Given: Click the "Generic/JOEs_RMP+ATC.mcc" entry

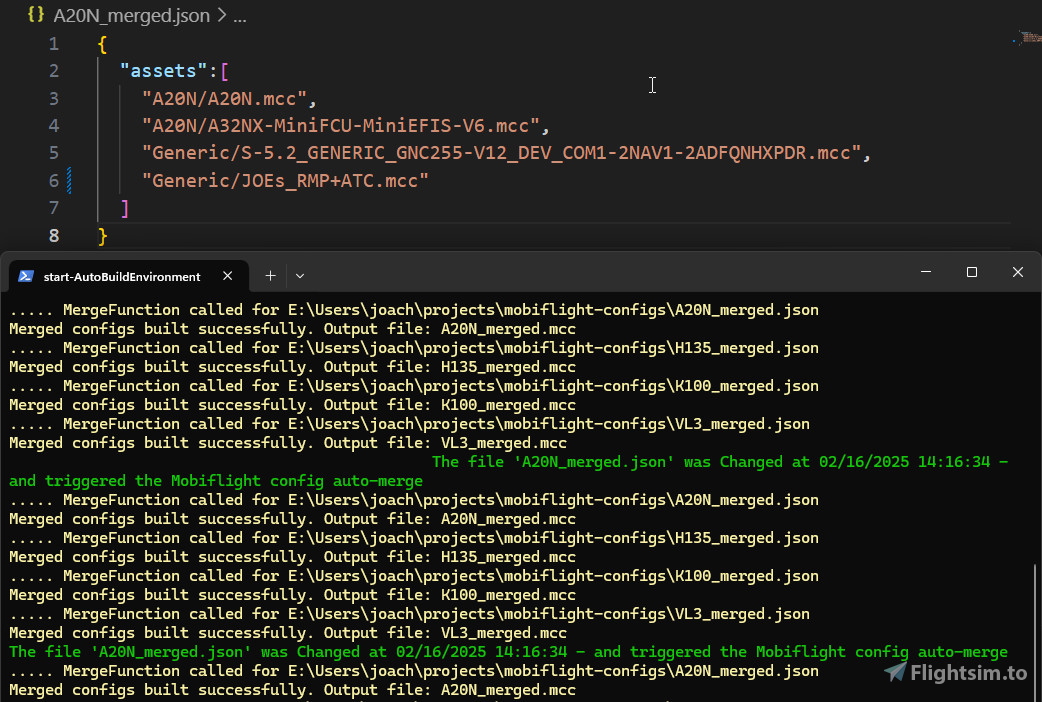Looking at the screenshot, I should coord(285,180).
